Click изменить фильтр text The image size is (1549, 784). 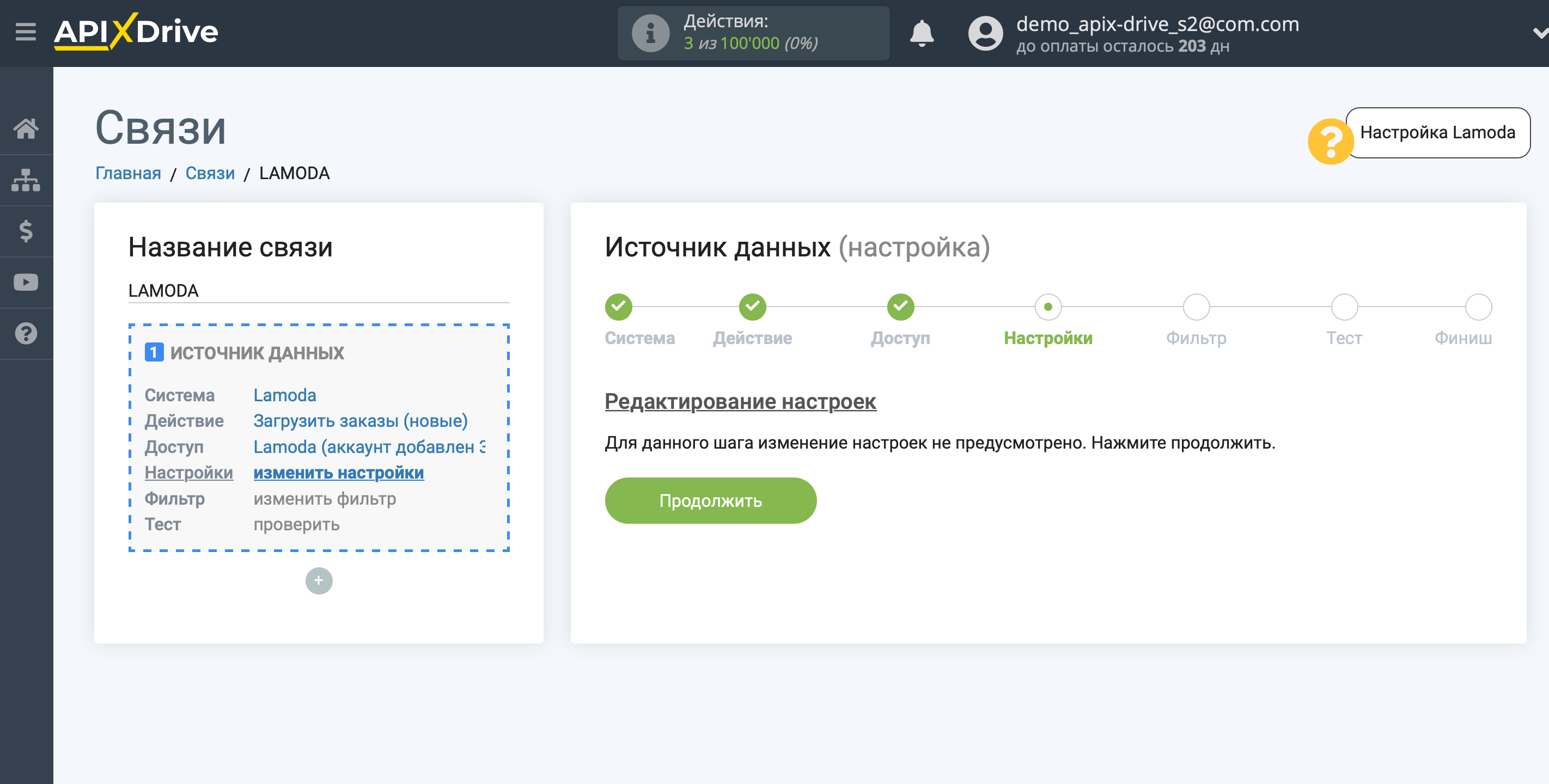(x=325, y=498)
